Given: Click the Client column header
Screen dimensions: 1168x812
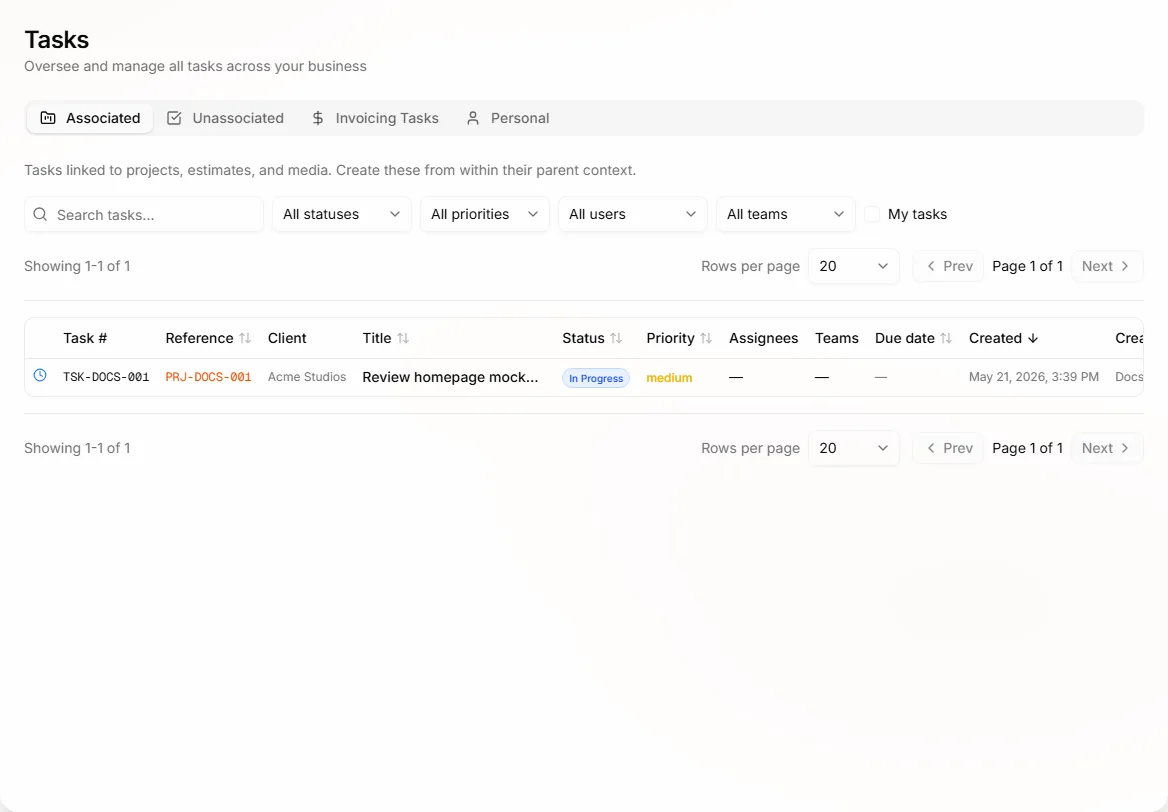Looking at the screenshot, I should point(287,338).
